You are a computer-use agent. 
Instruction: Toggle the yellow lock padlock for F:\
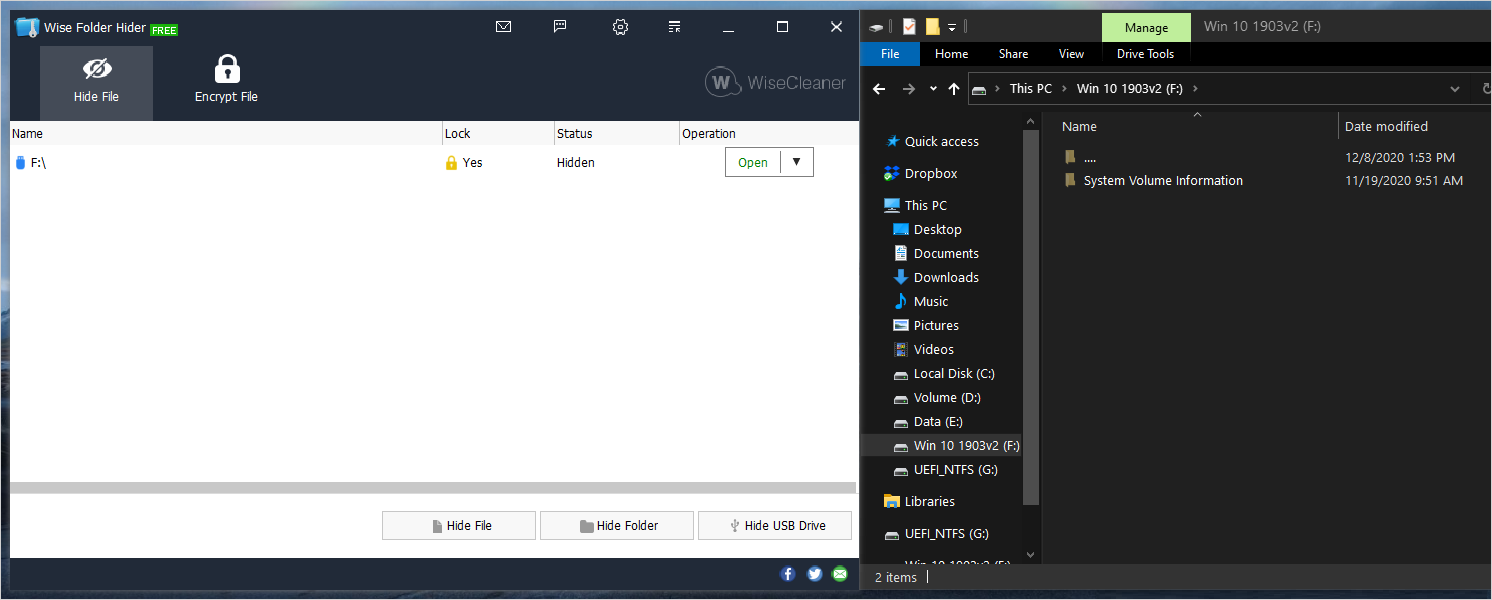pos(452,162)
